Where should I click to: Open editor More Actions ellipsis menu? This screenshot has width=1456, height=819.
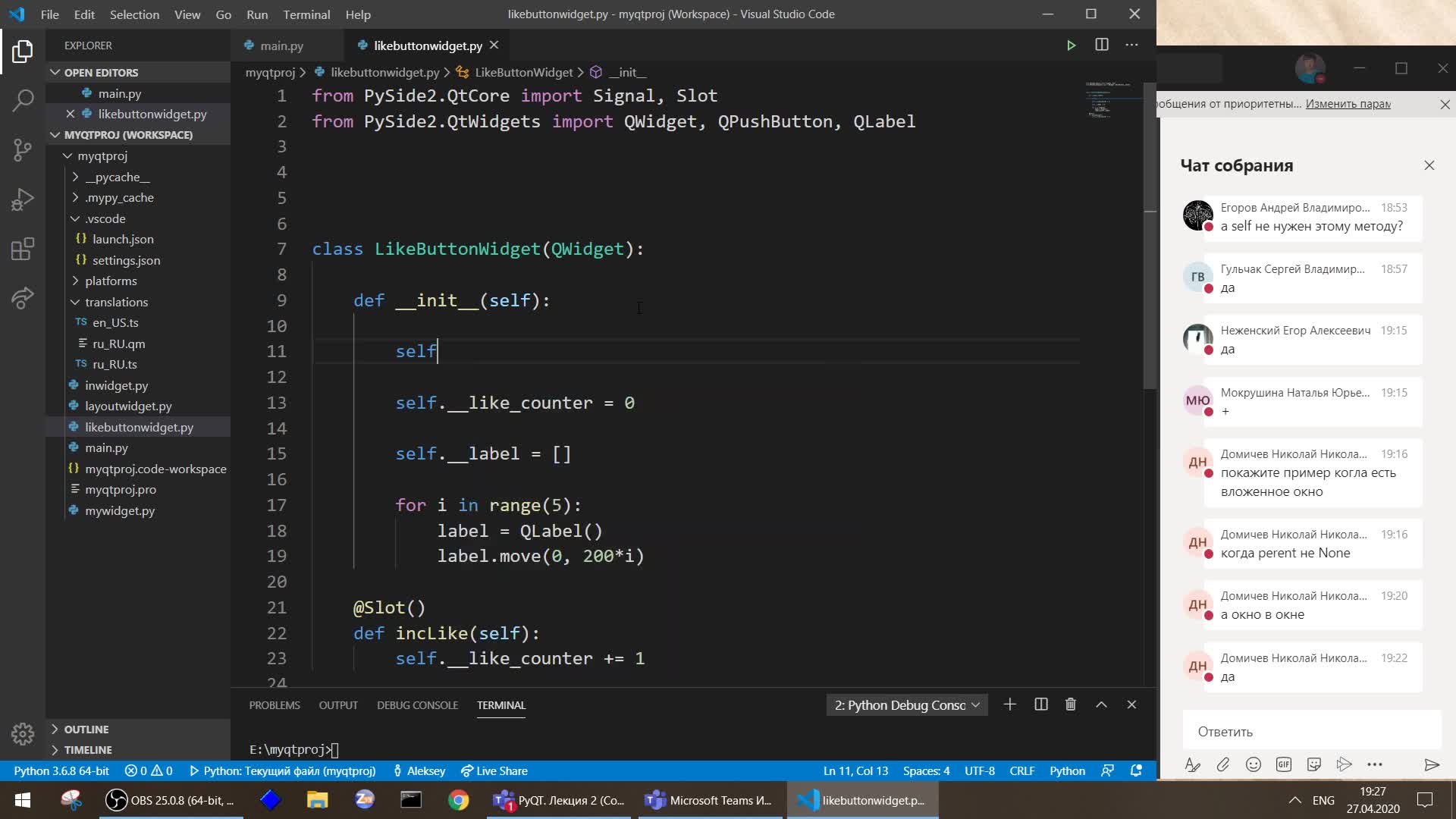[1131, 45]
